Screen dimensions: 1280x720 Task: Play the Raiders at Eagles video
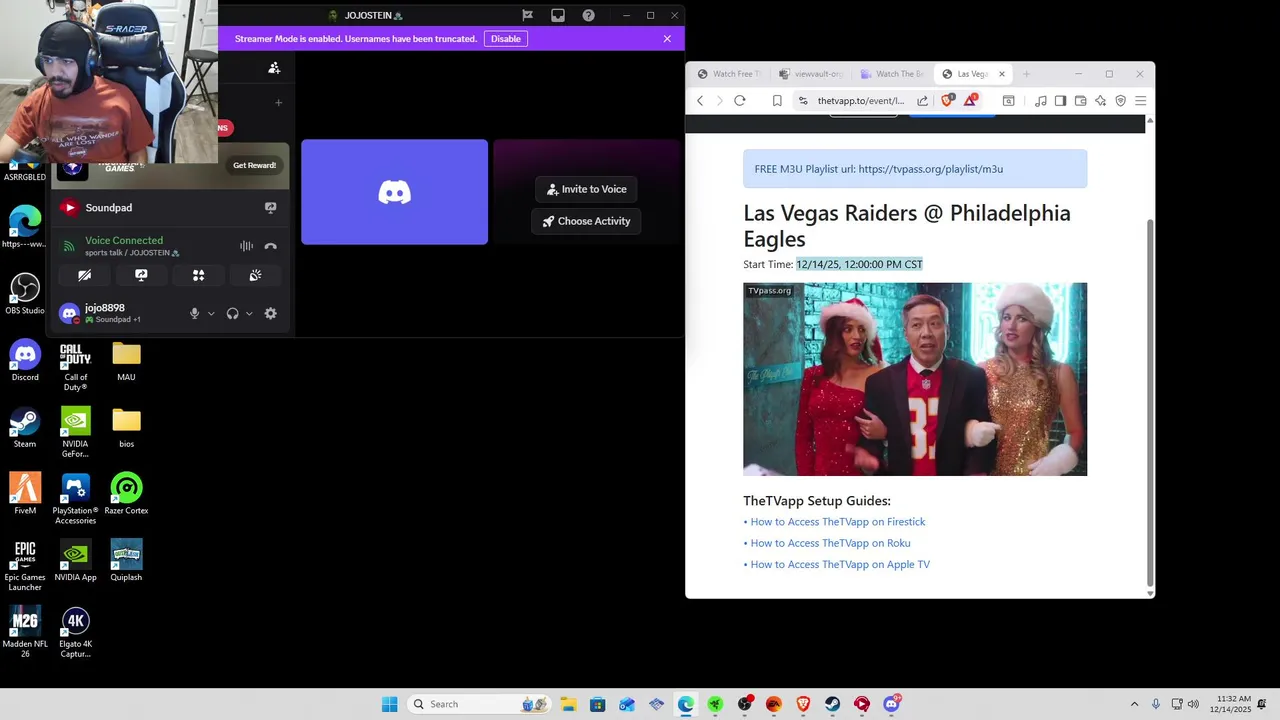(x=915, y=379)
